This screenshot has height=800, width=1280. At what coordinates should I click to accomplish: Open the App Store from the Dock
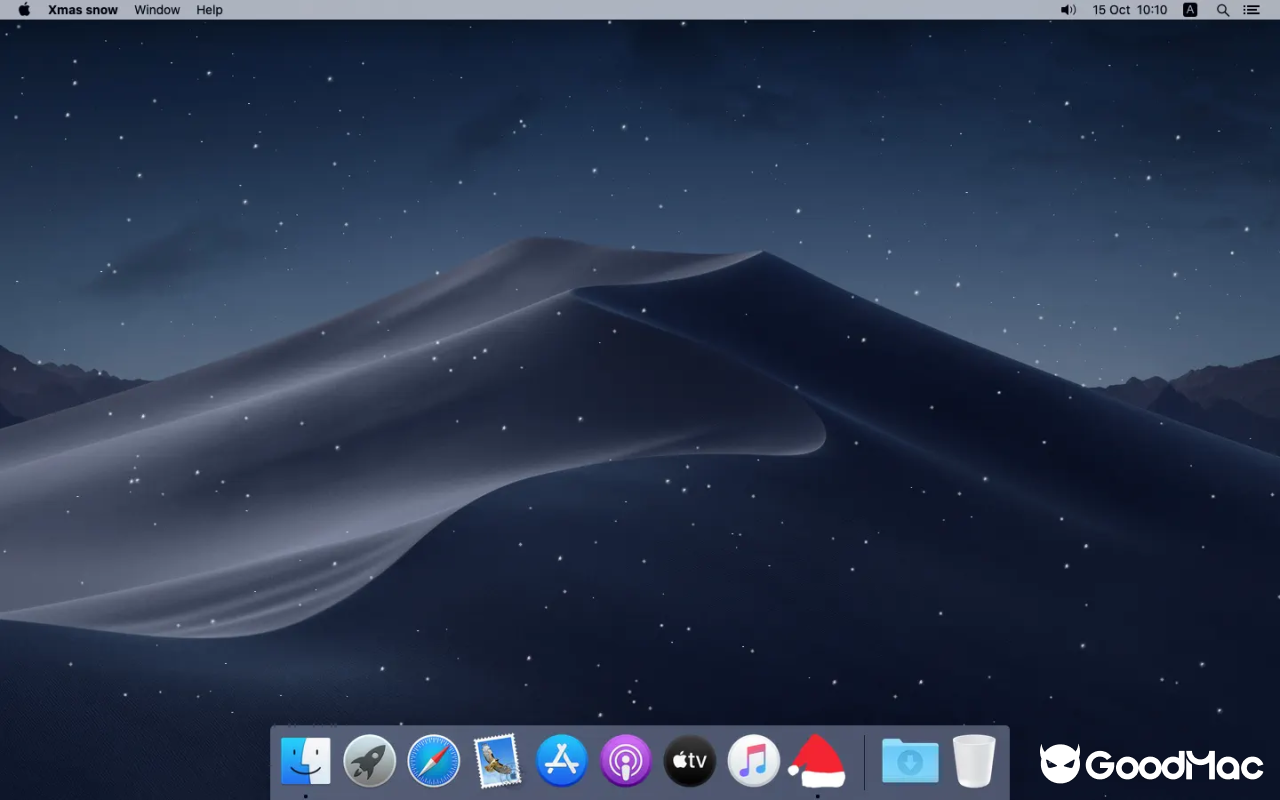(x=562, y=761)
